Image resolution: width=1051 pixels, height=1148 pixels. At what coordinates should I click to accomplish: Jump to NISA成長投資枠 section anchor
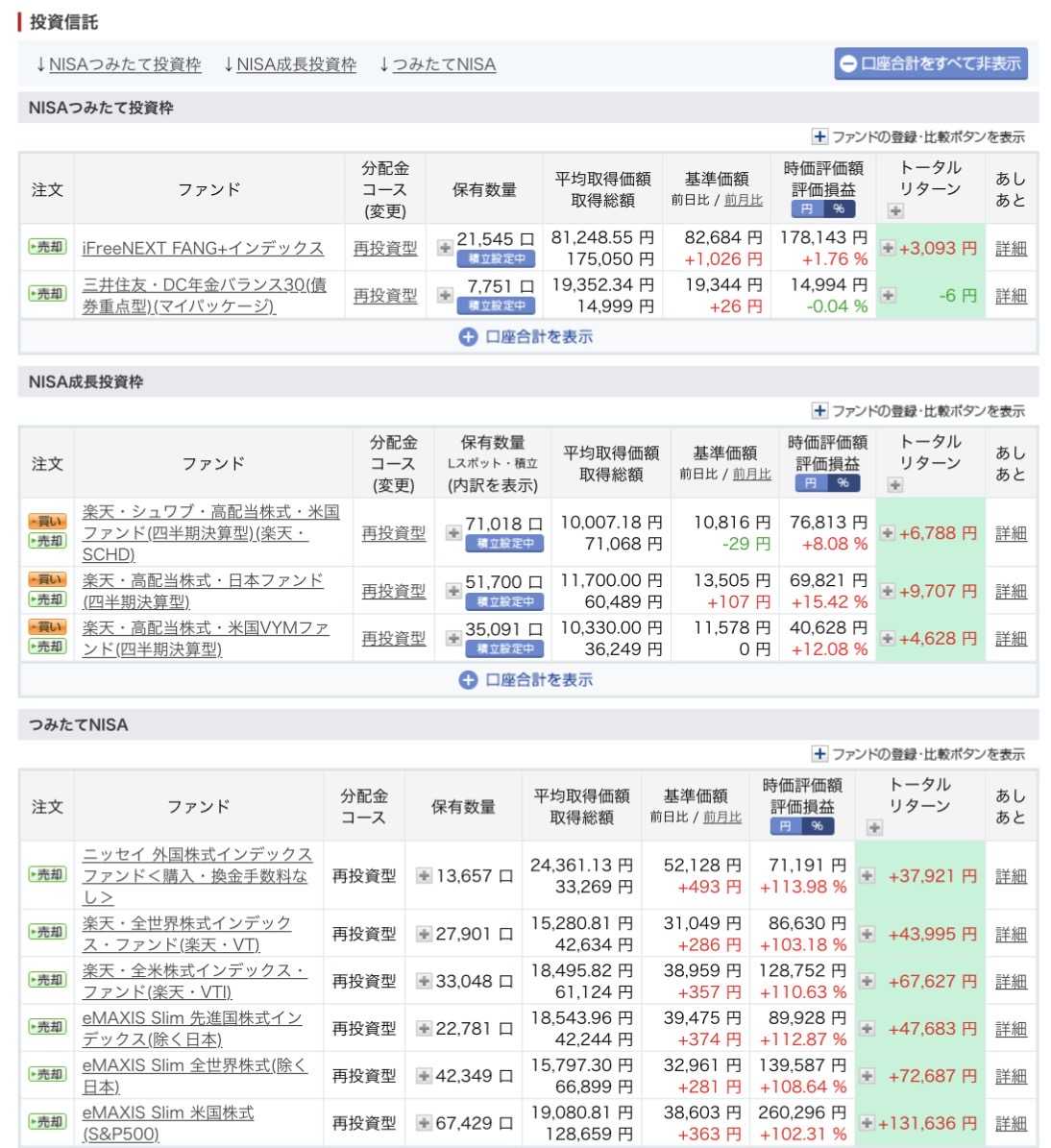tap(290, 64)
